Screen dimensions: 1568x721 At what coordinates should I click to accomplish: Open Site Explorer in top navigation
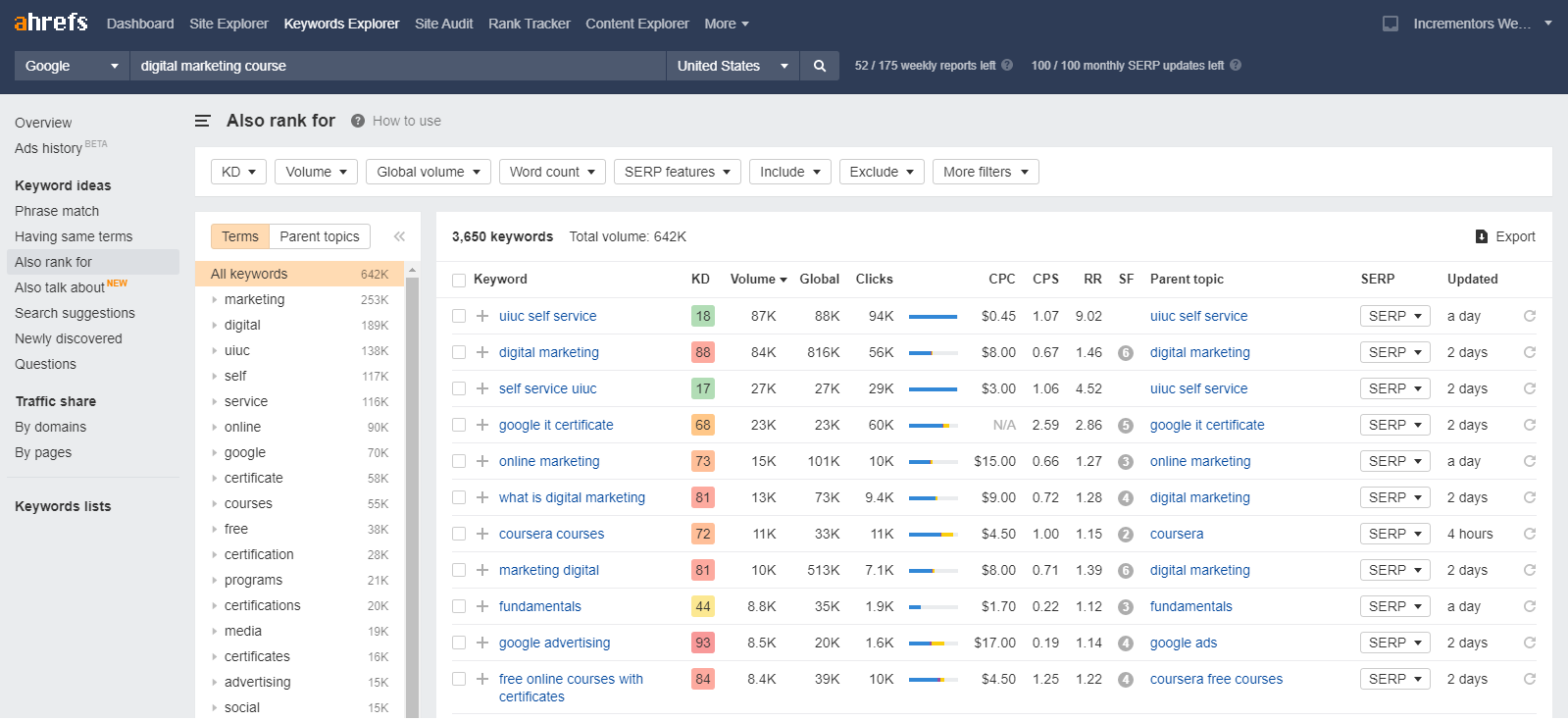coord(228,24)
